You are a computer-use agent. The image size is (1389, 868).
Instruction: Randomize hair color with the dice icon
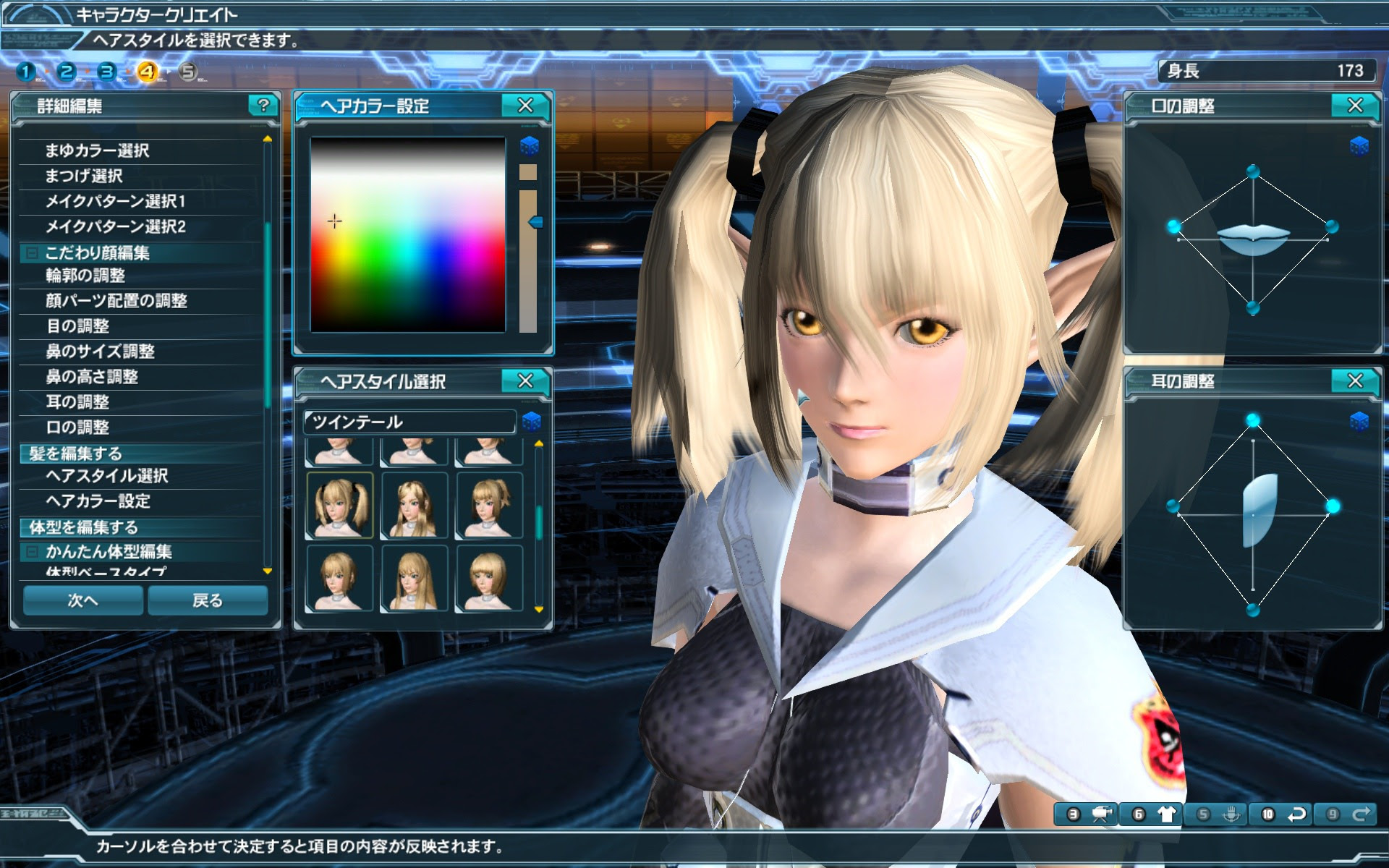[530, 146]
